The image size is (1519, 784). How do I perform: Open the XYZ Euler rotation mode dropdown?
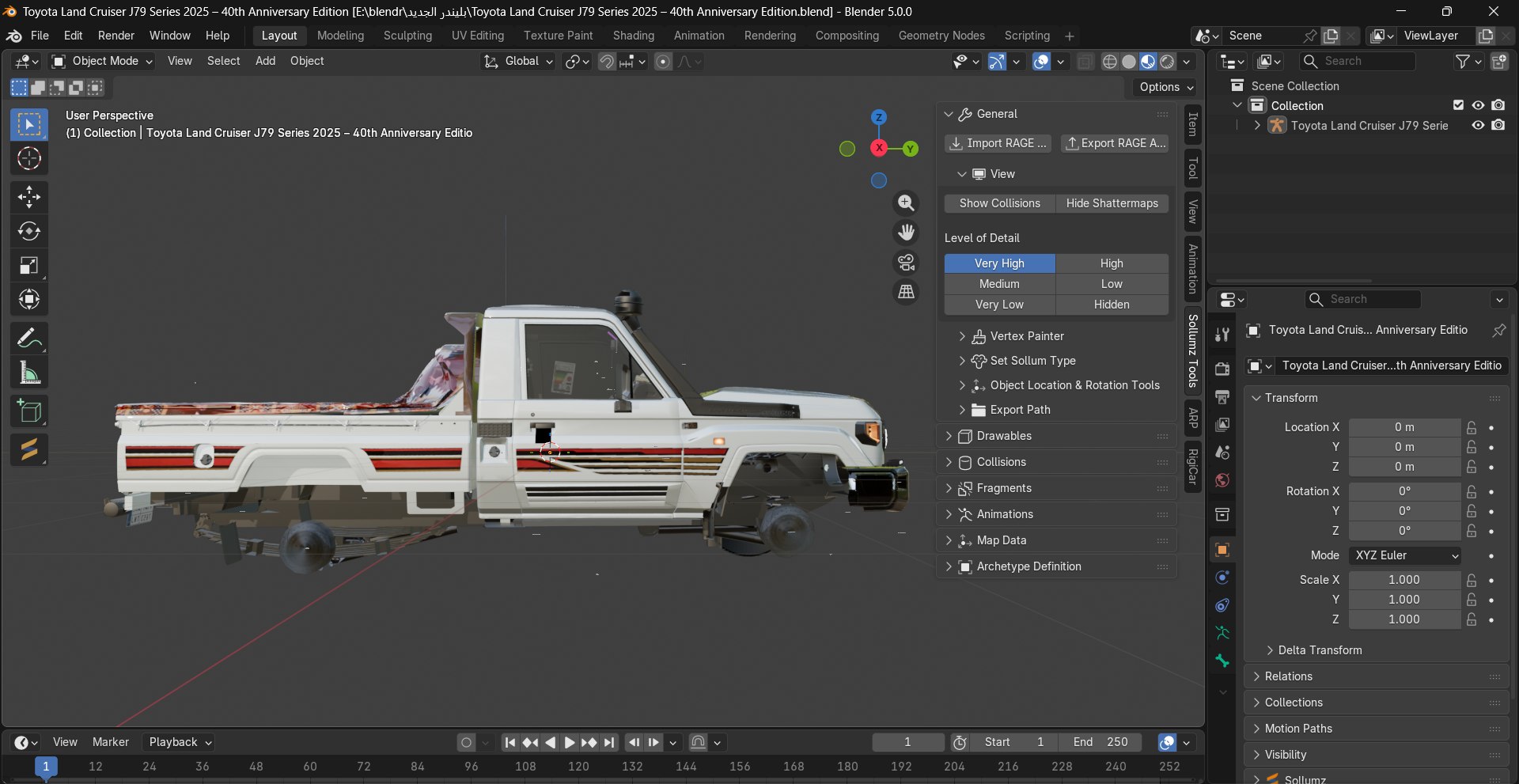point(1405,555)
